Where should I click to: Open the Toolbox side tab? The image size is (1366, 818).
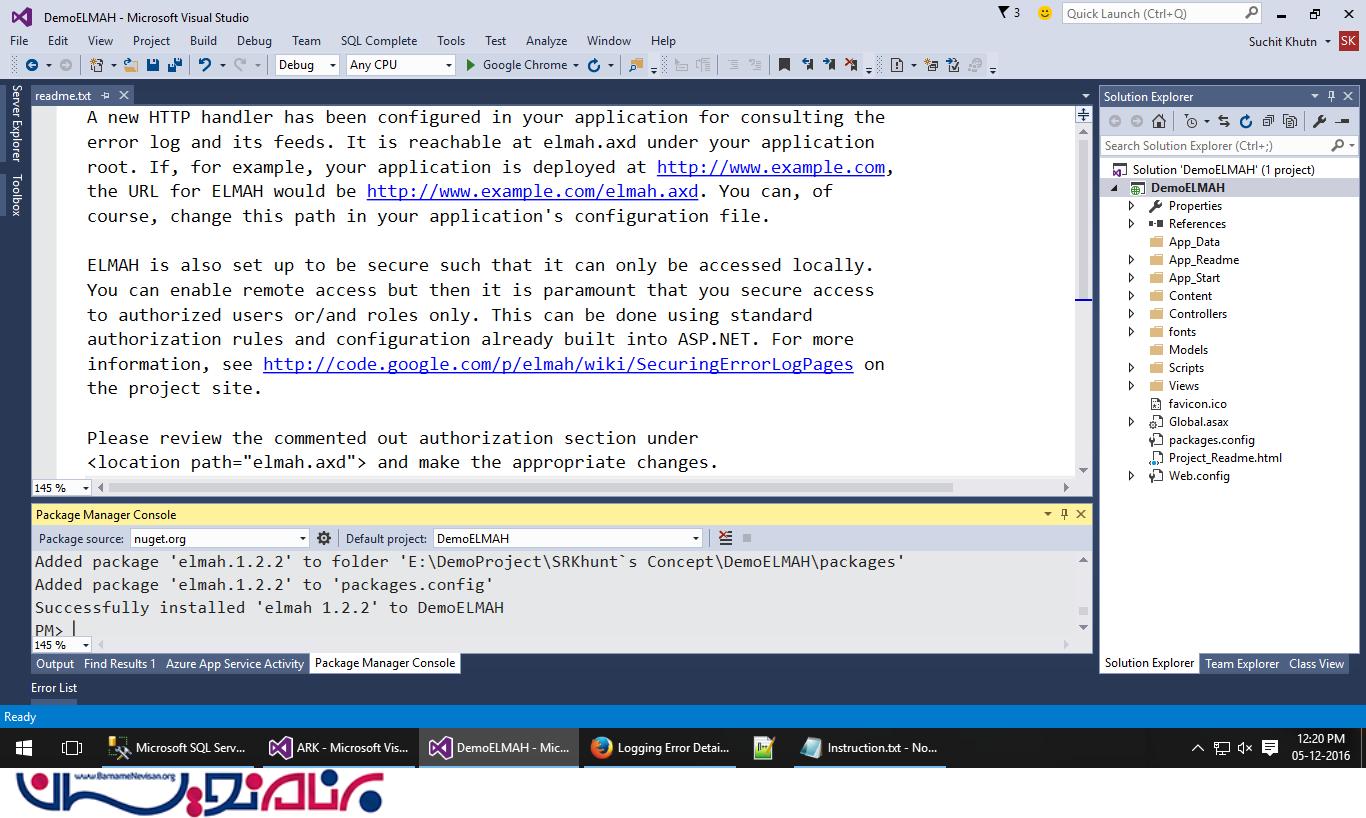pyautogui.click(x=17, y=195)
